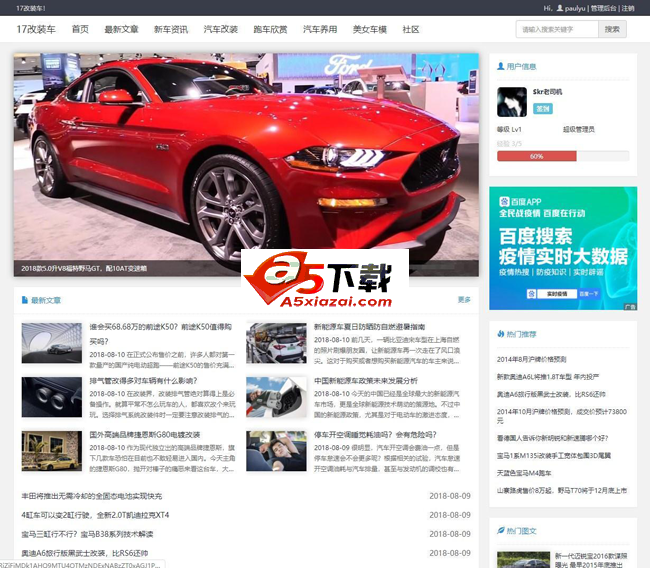Open 天蓝色宝马M4跑车 link
650x568 pixels.
click(524, 473)
